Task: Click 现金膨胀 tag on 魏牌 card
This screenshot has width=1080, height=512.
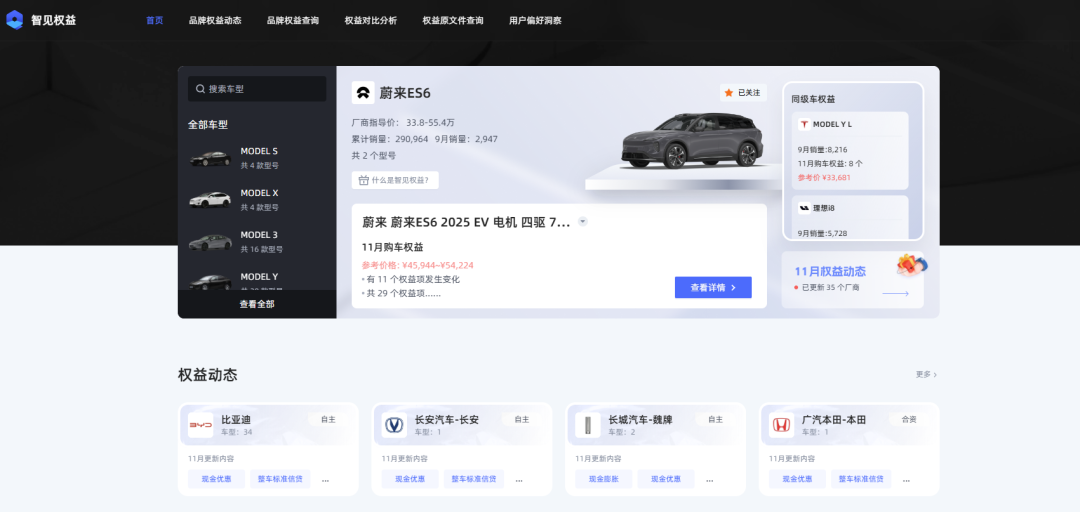Action: tap(603, 479)
